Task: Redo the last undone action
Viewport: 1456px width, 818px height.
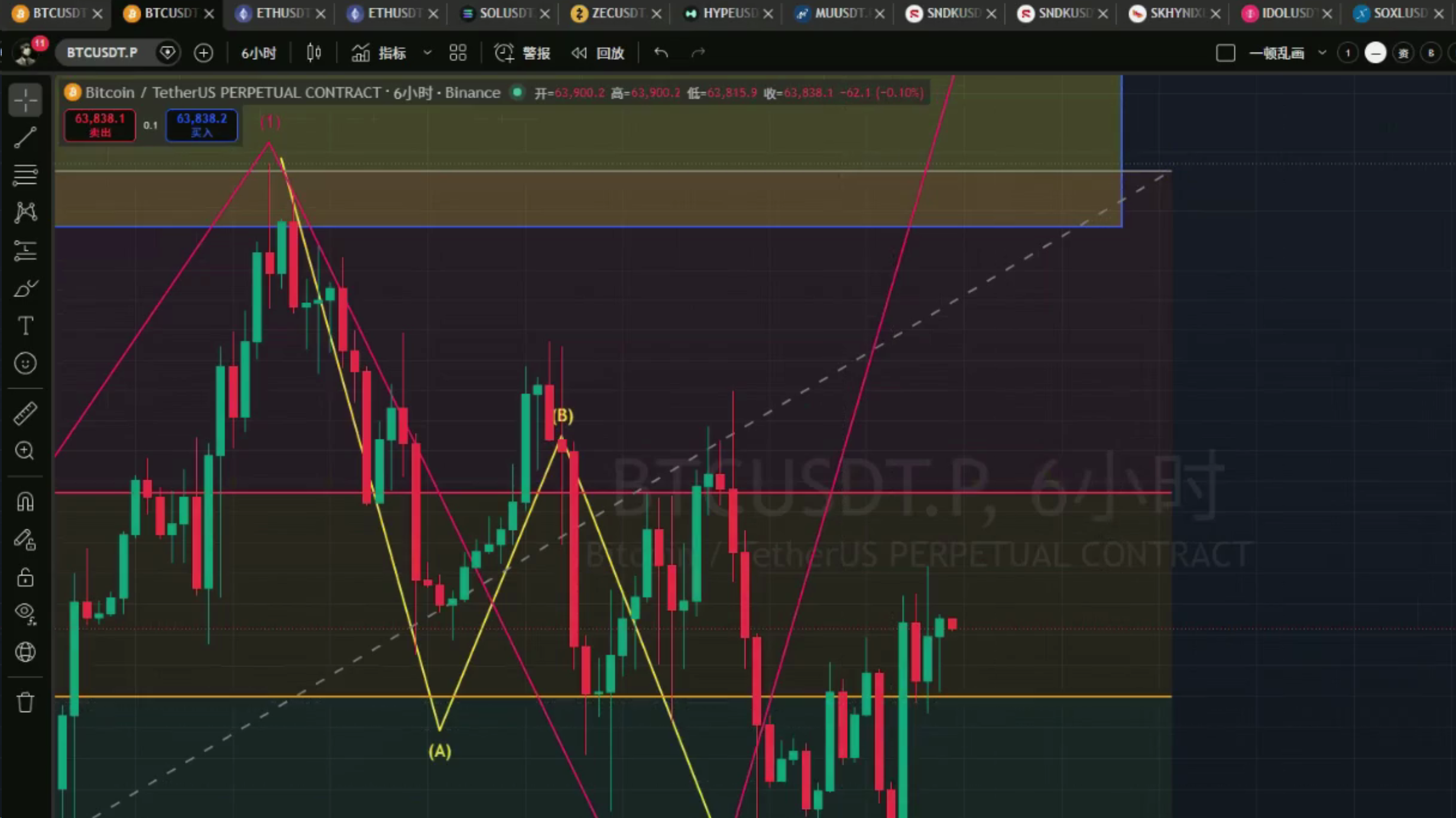Action: (x=698, y=53)
